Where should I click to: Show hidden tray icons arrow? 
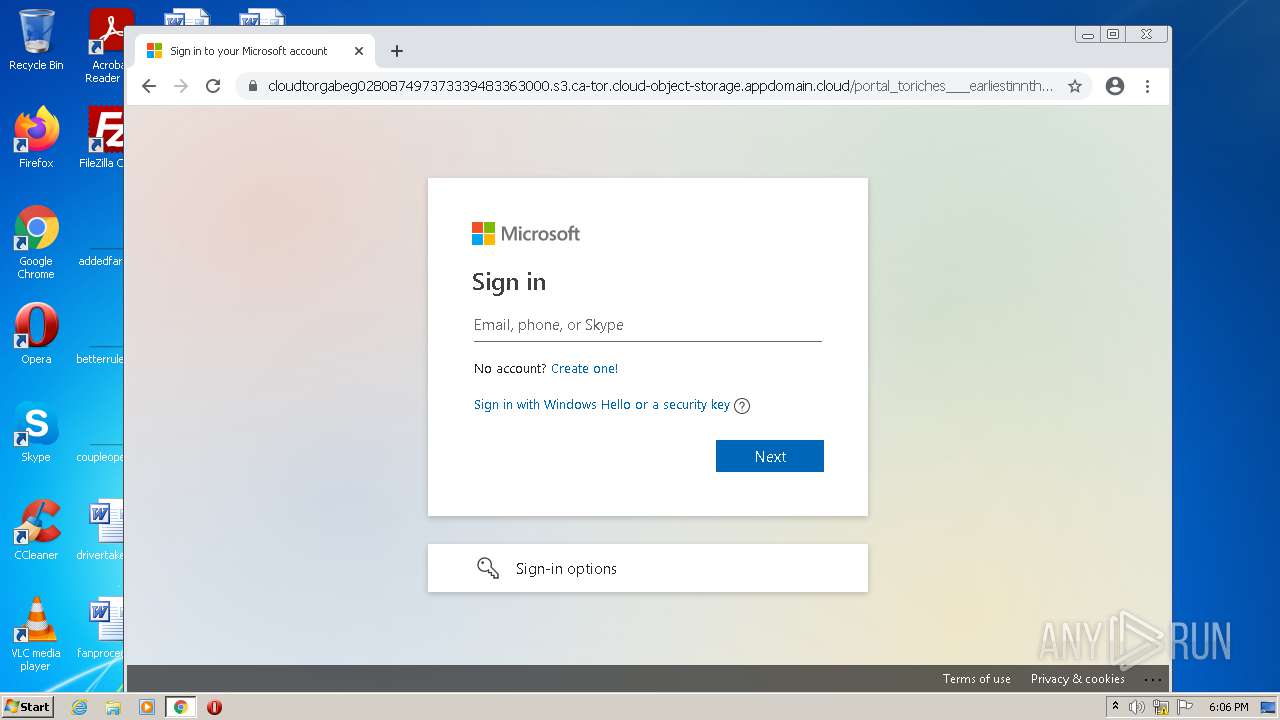pos(1115,707)
